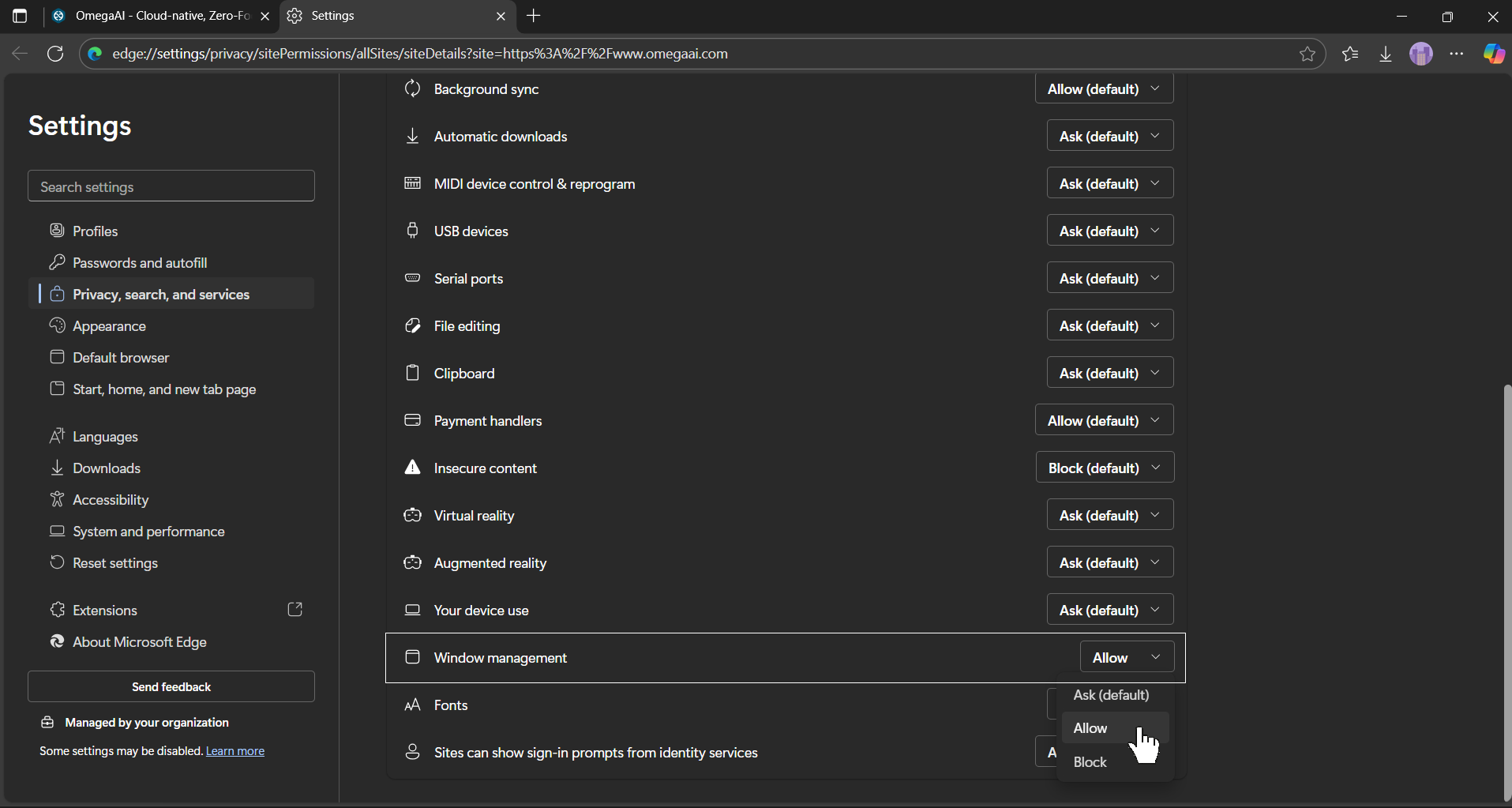
Task: Open the Profiles settings section
Action: click(x=95, y=231)
